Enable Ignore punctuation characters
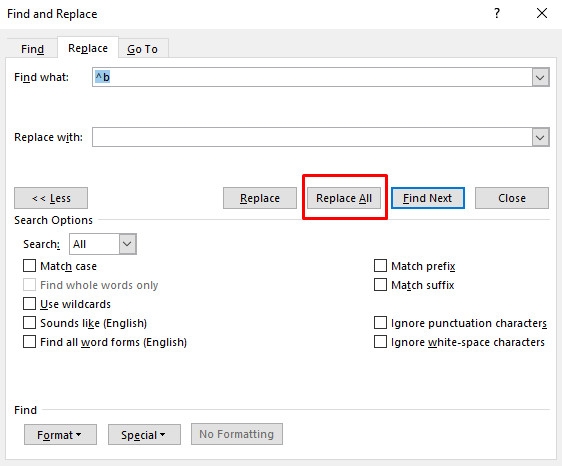The image size is (562, 466). click(380, 323)
